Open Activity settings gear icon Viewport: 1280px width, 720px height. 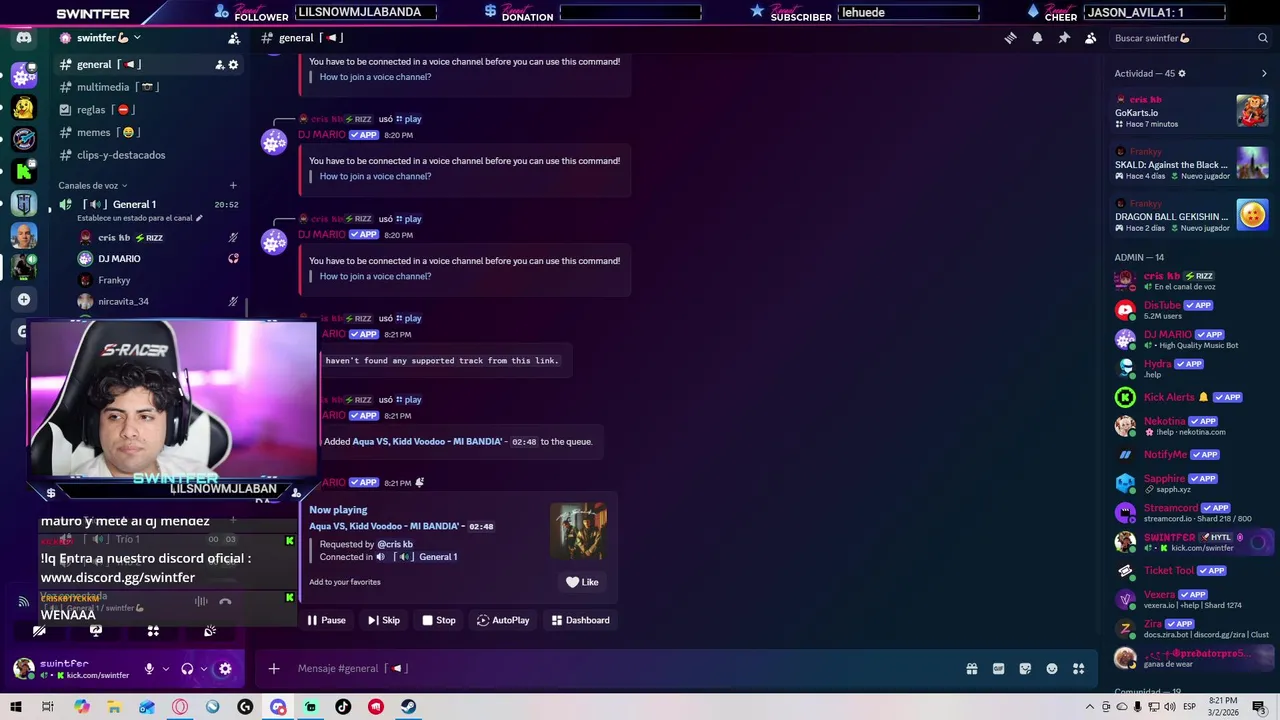point(1182,74)
